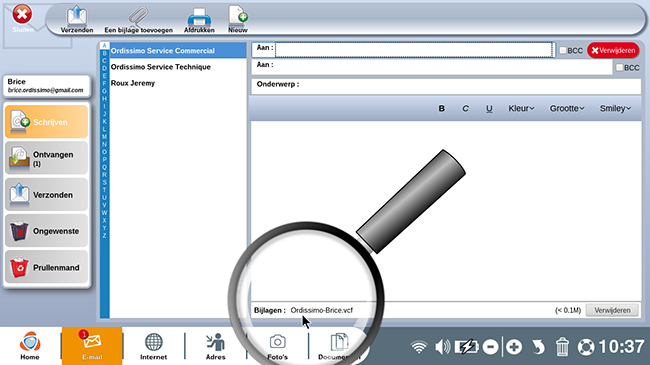Click the speaker volume icon

coord(442,347)
